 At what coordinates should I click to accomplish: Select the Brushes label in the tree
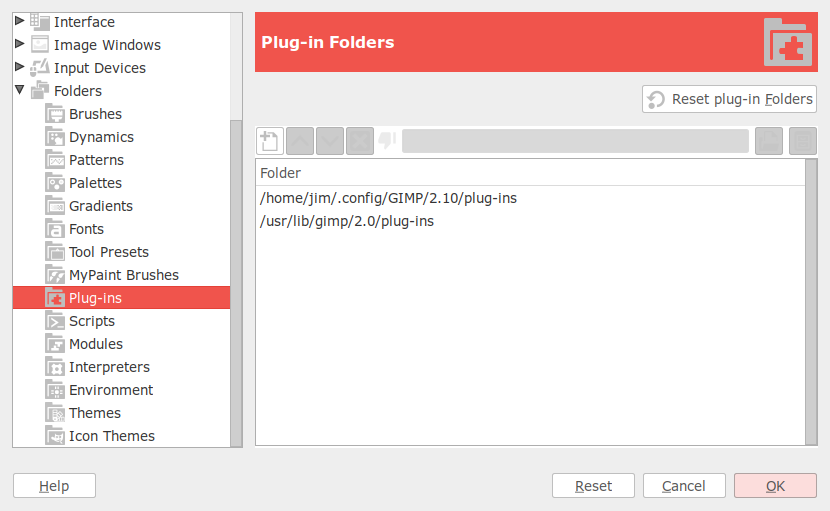click(x=95, y=114)
